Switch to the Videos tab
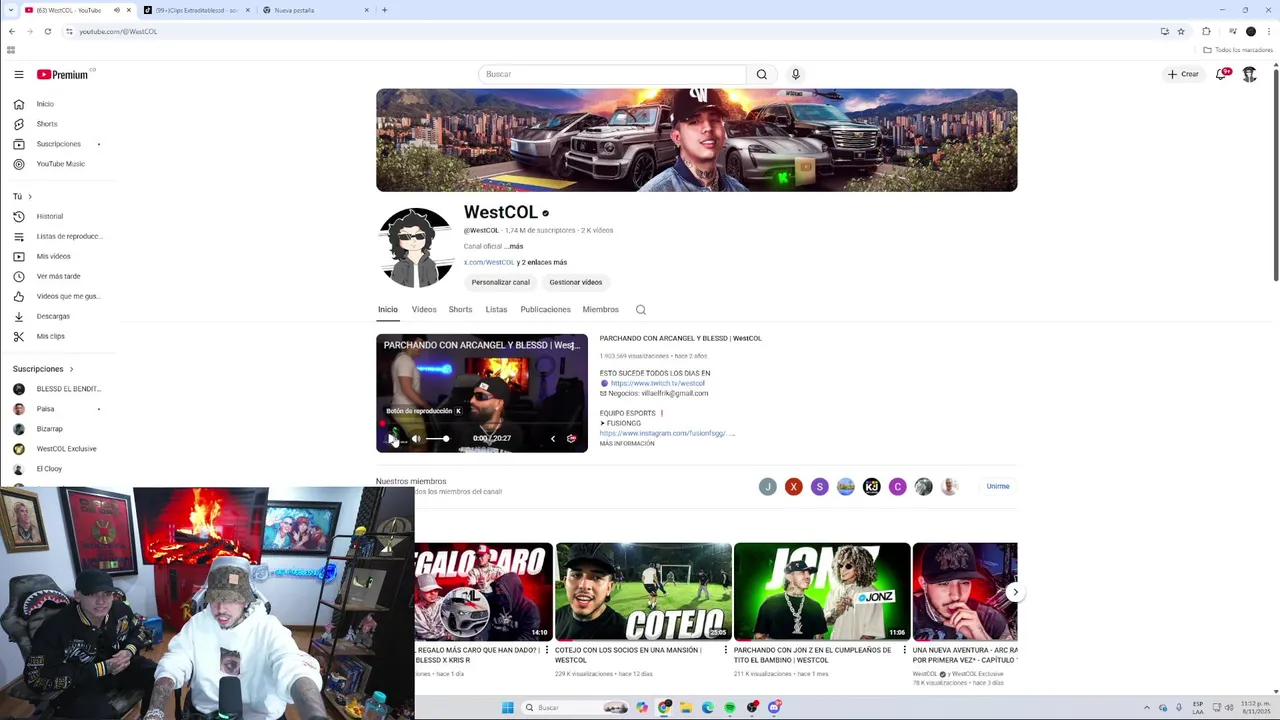This screenshot has height=720, width=1280. click(x=424, y=310)
